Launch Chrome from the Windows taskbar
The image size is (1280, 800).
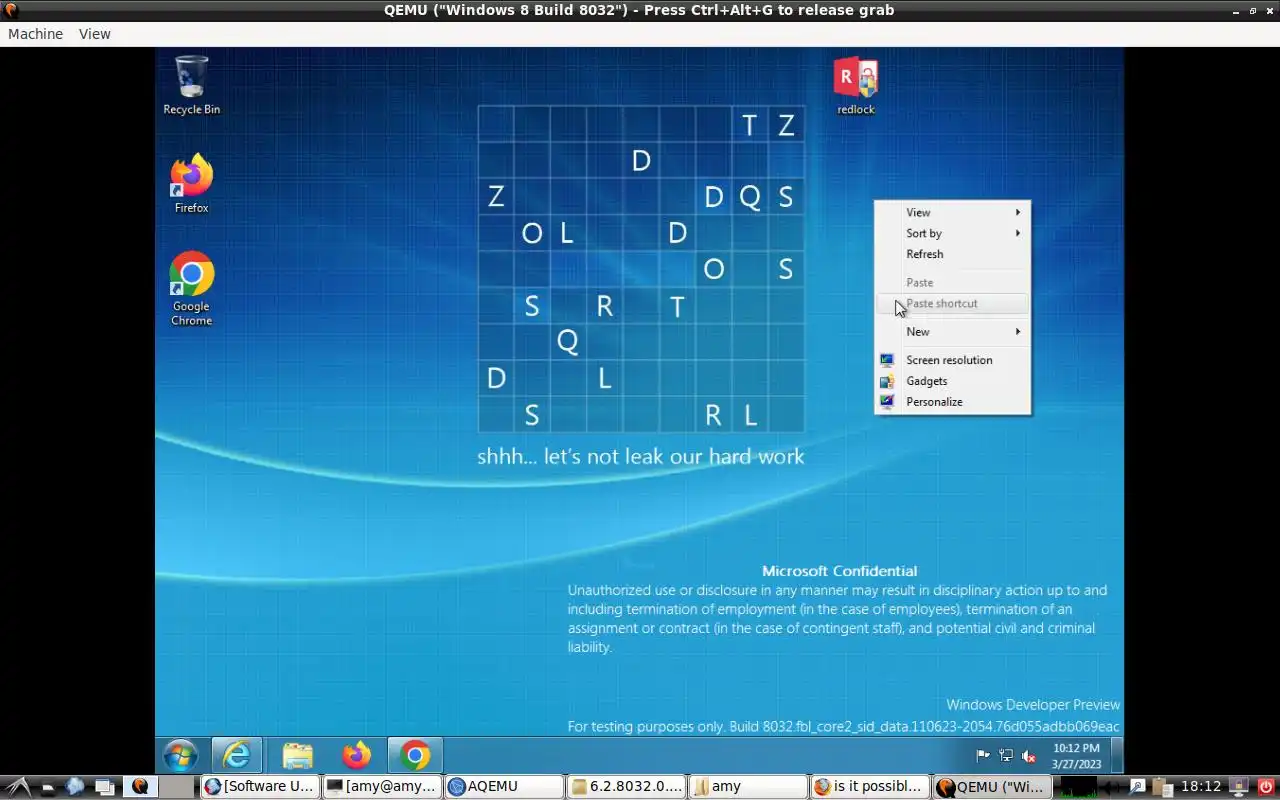click(x=415, y=755)
